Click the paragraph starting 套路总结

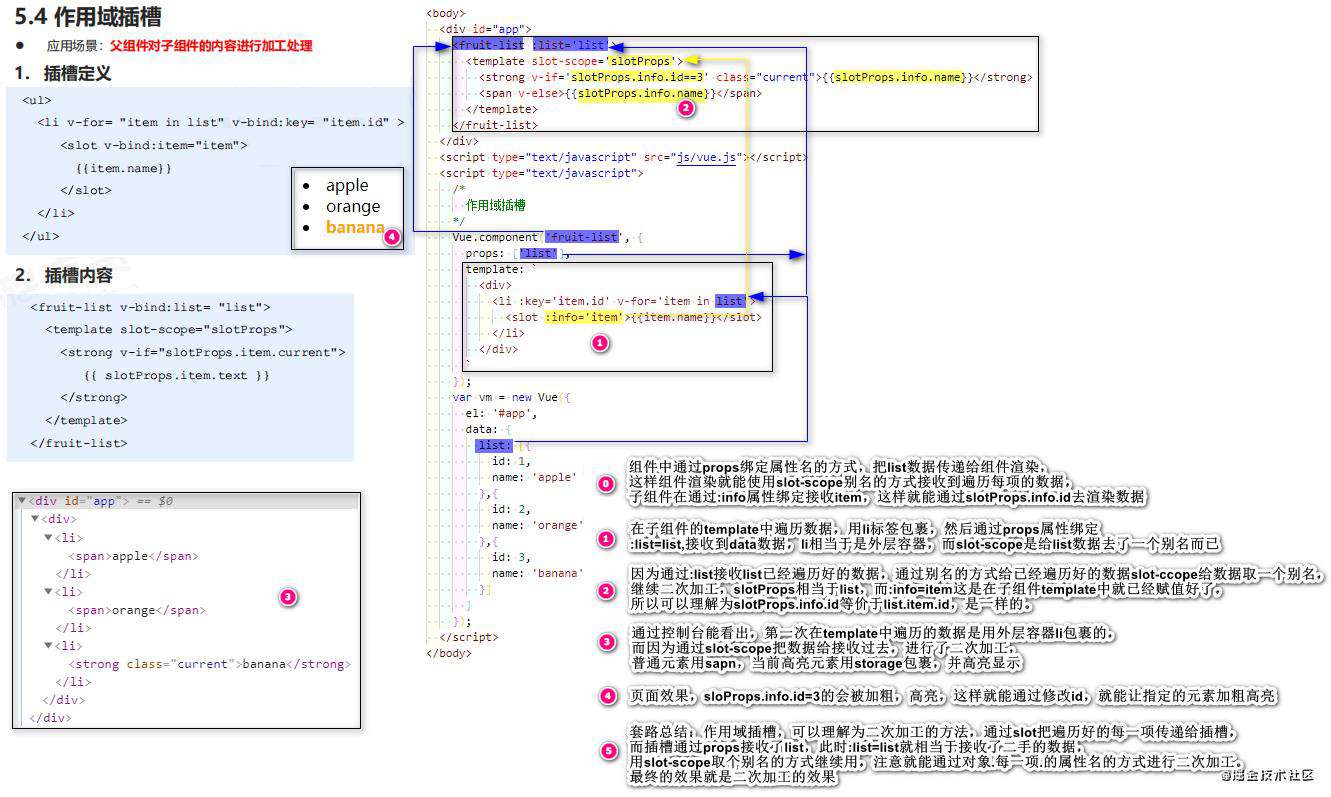click(x=936, y=755)
